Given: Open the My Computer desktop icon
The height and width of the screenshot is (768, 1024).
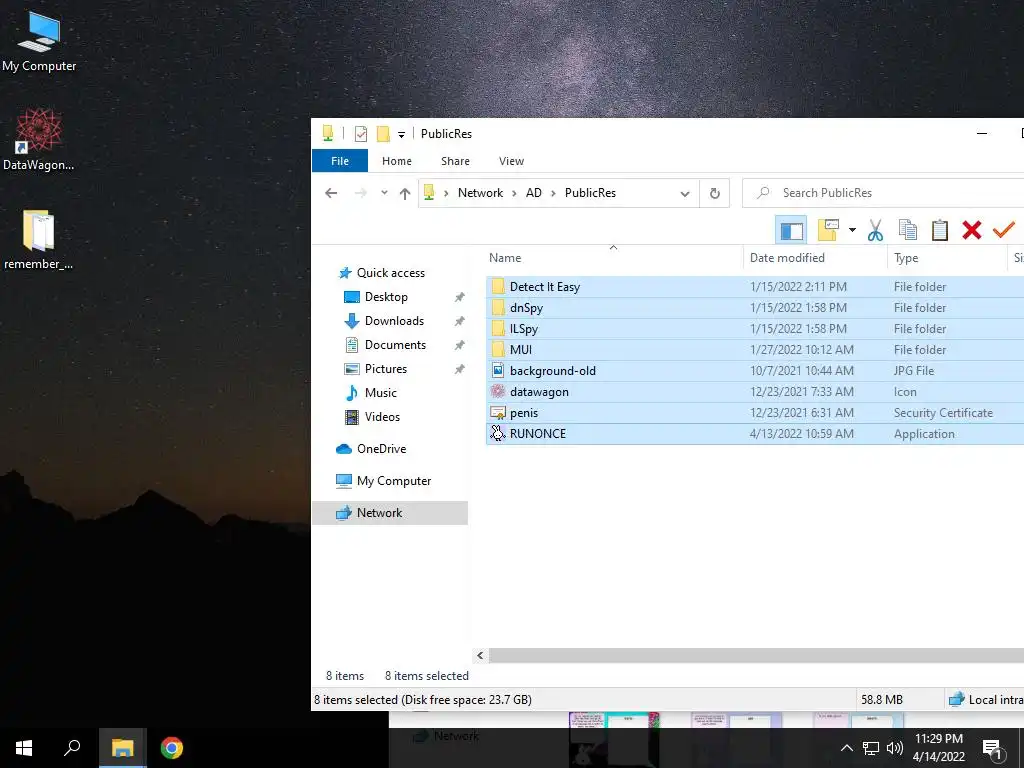Looking at the screenshot, I should click(39, 42).
